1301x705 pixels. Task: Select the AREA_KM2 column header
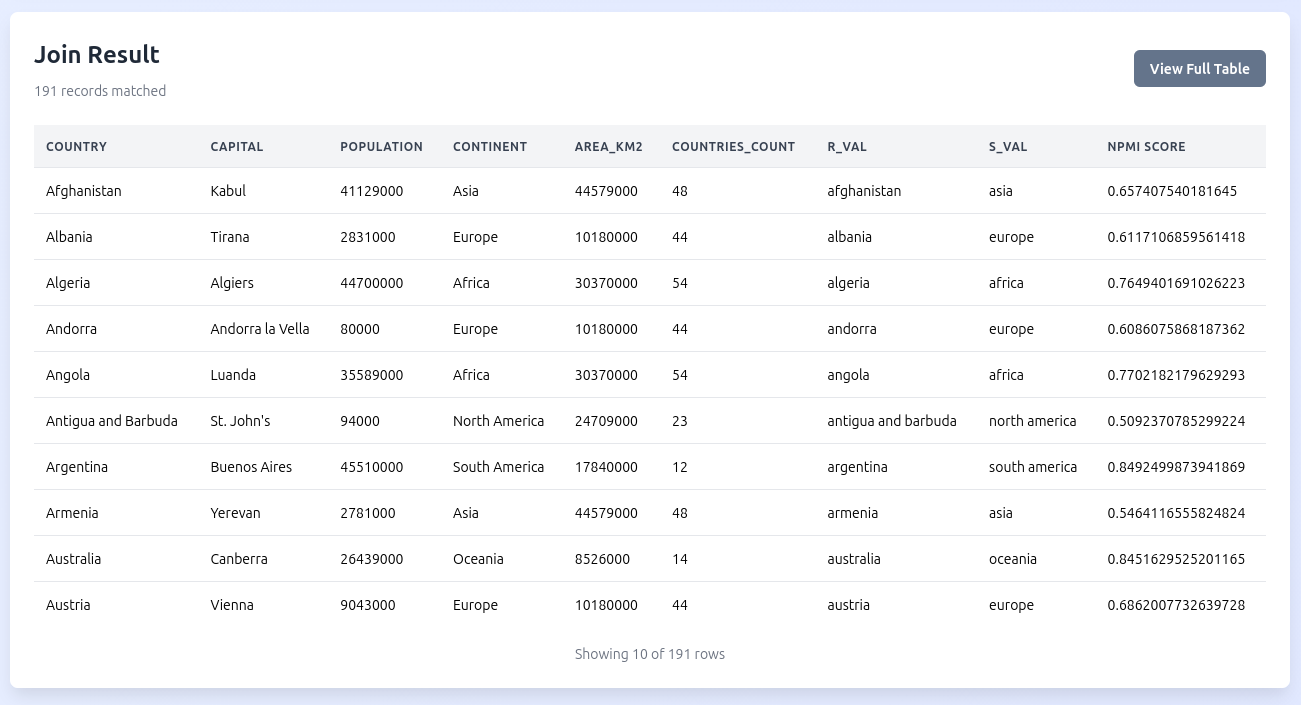(x=608, y=147)
